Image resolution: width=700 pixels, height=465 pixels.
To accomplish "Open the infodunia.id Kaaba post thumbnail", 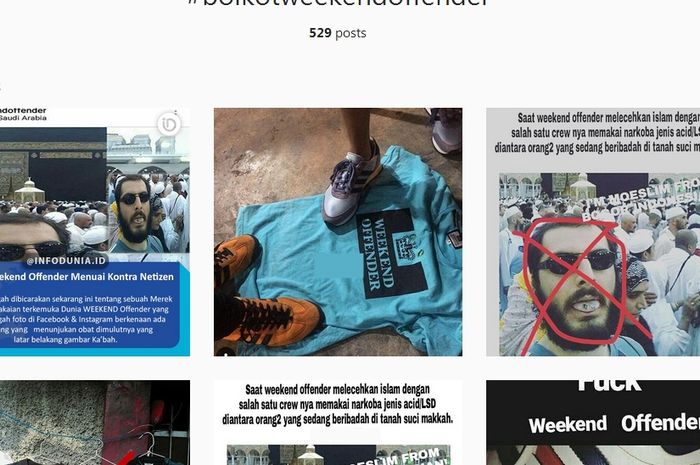I will point(95,232).
